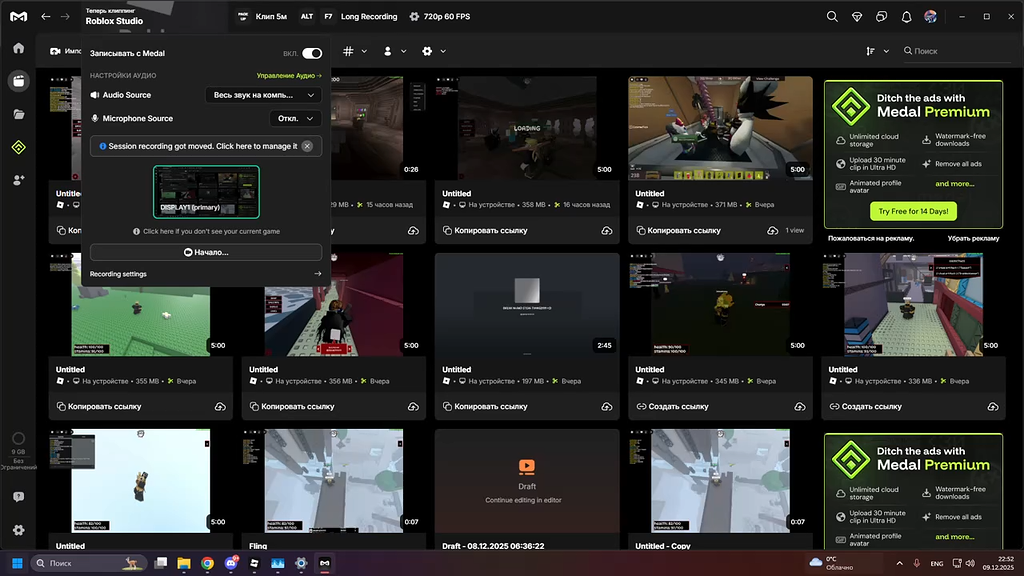
Task: Open the Home page in sidebar
Action: pos(18,48)
